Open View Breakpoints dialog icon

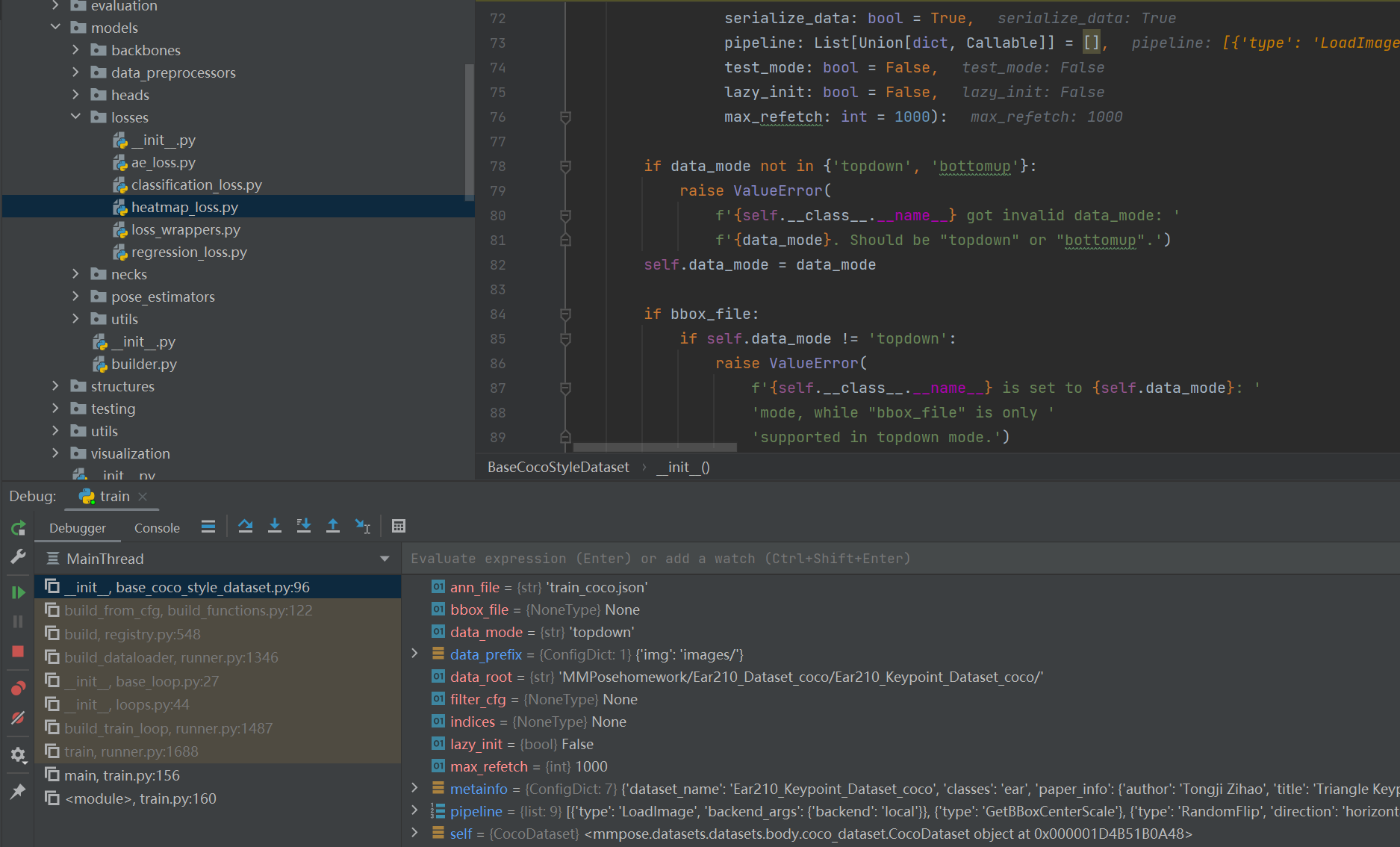tap(19, 688)
